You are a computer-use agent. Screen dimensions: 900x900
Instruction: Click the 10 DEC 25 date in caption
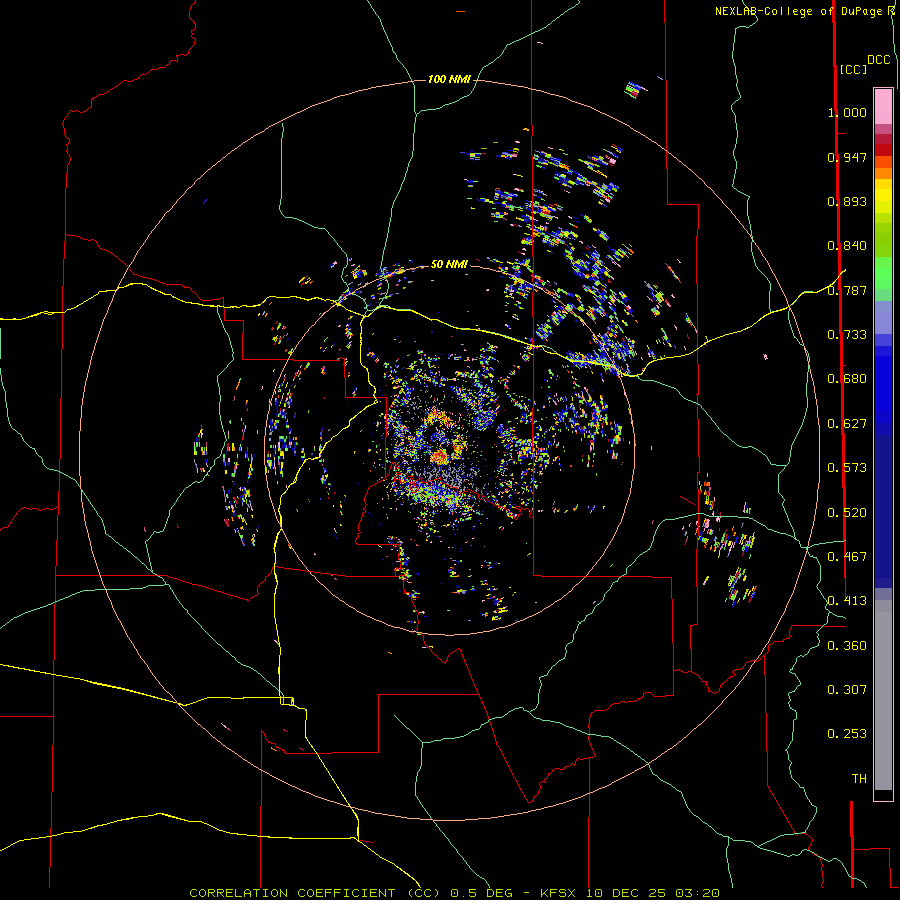click(628, 893)
